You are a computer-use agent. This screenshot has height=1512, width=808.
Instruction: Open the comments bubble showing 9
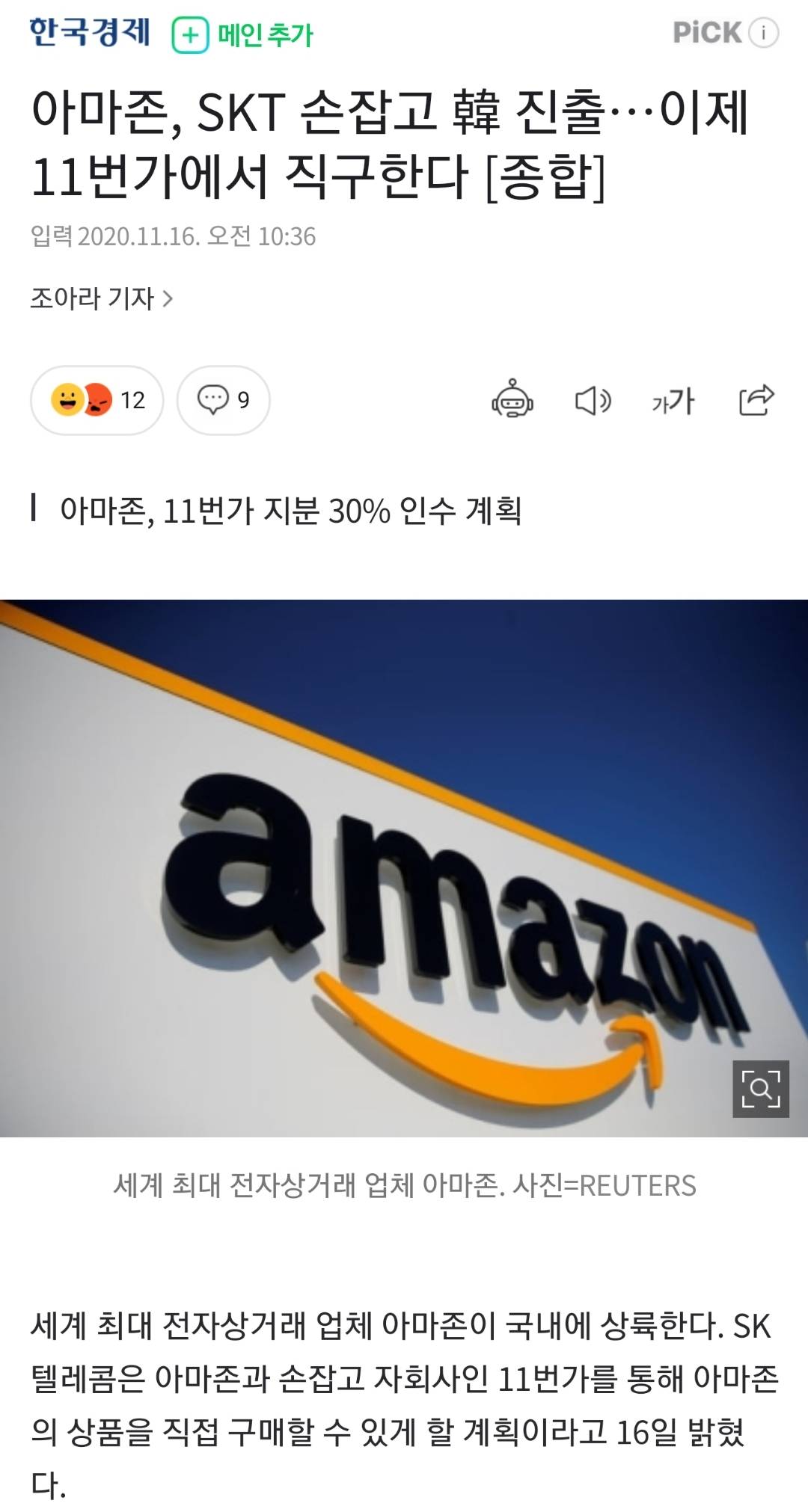tap(223, 400)
